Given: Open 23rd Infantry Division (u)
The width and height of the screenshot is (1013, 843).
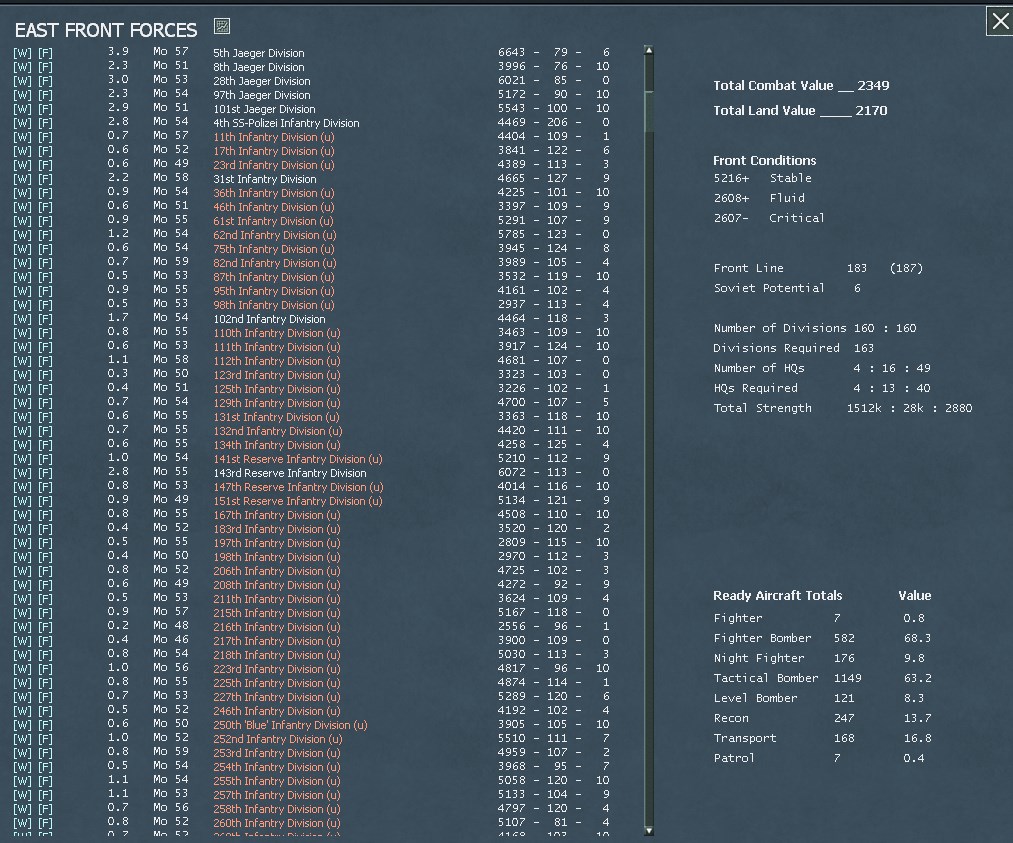Looking at the screenshot, I should click(274, 165).
